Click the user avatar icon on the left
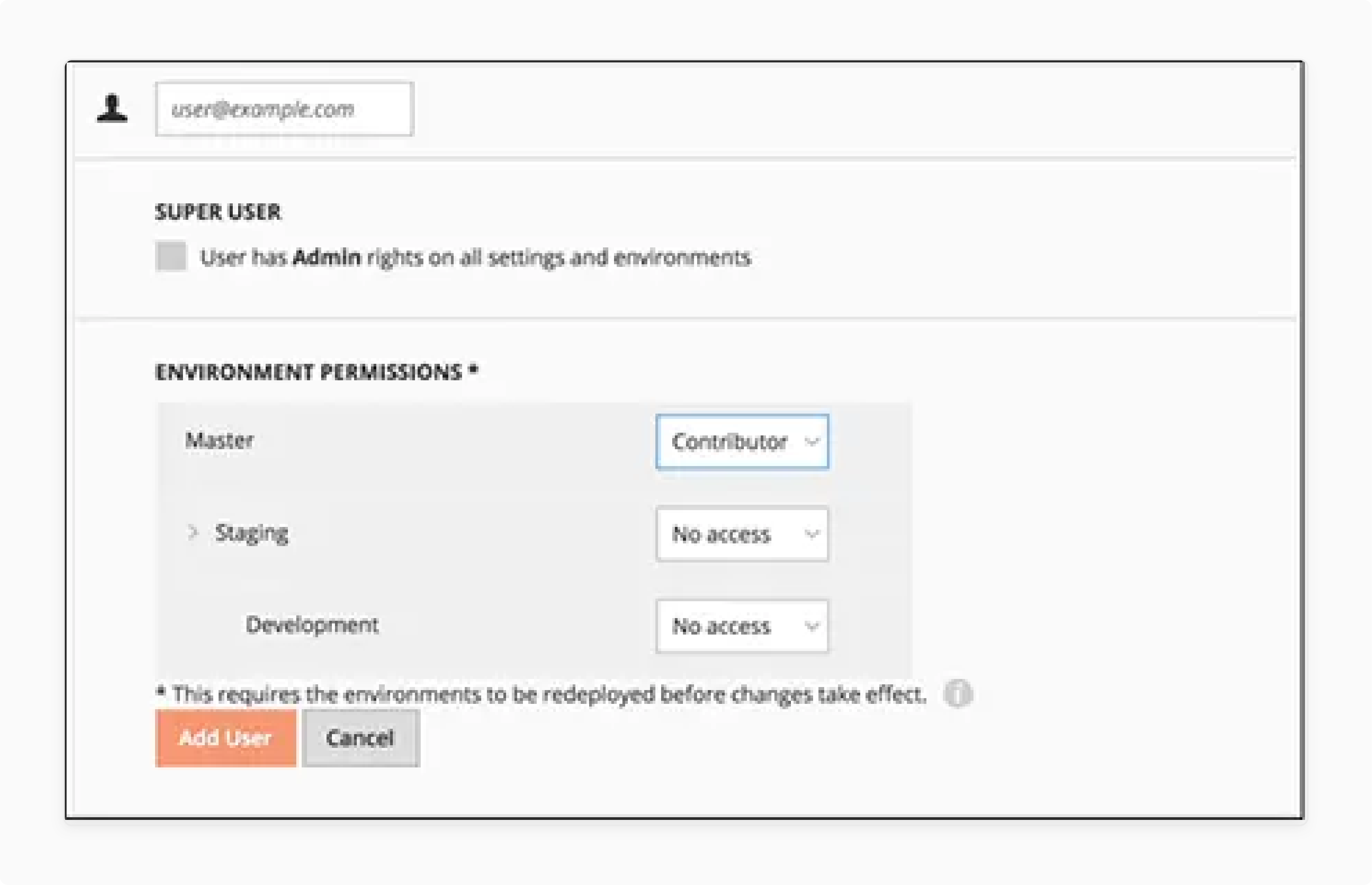1372x885 pixels. click(113, 109)
